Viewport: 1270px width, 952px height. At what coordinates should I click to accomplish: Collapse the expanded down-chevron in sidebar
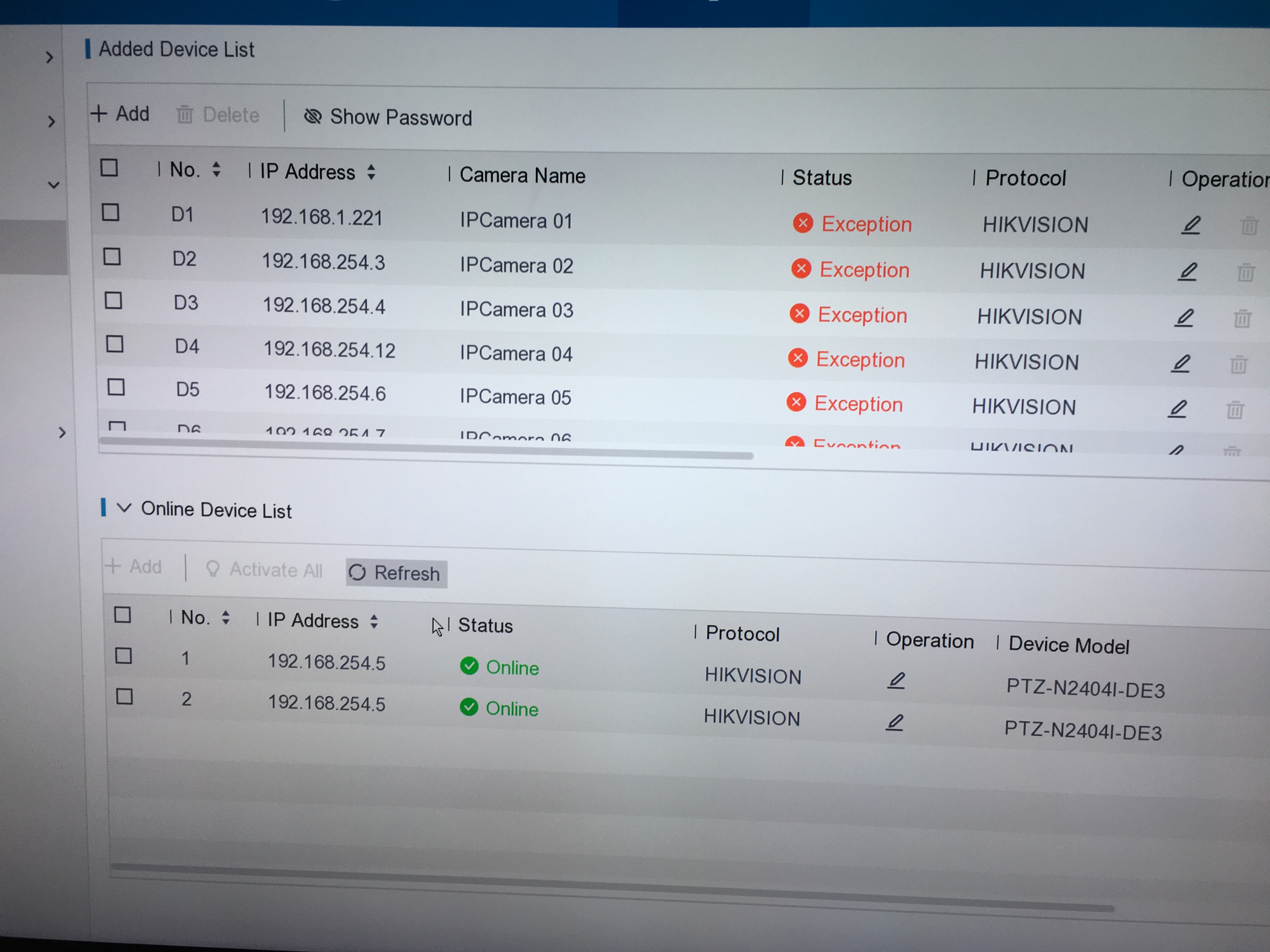point(54,185)
